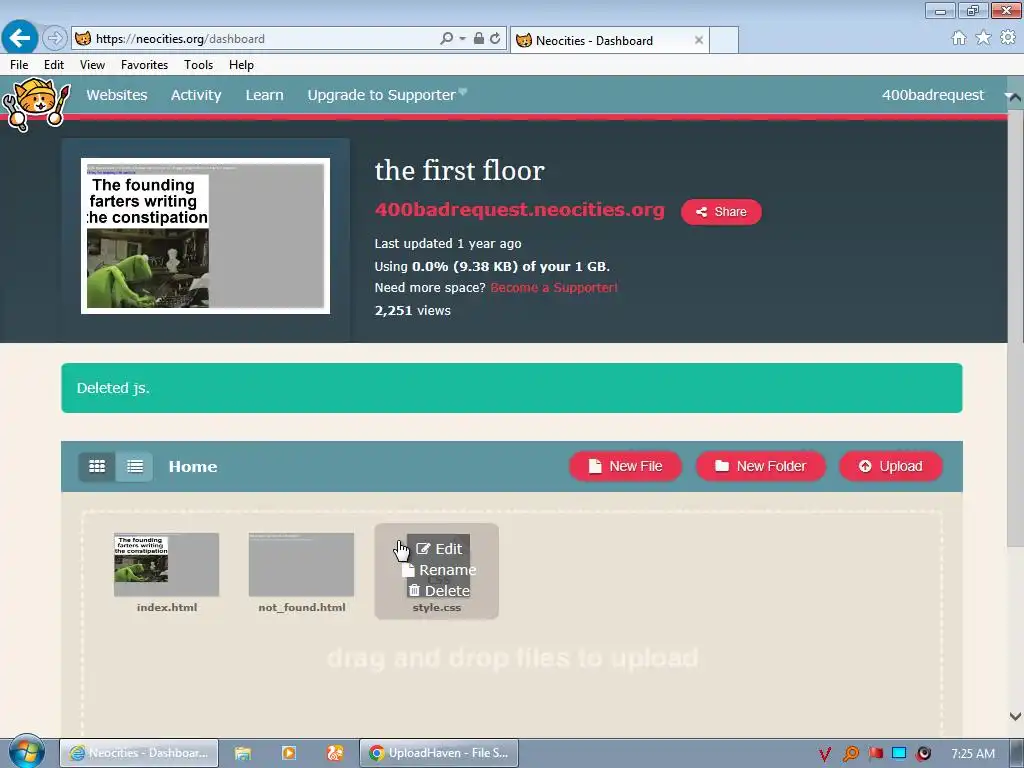Viewport: 1024px width, 768px height.
Task: Click the Share button
Action: [721, 212]
